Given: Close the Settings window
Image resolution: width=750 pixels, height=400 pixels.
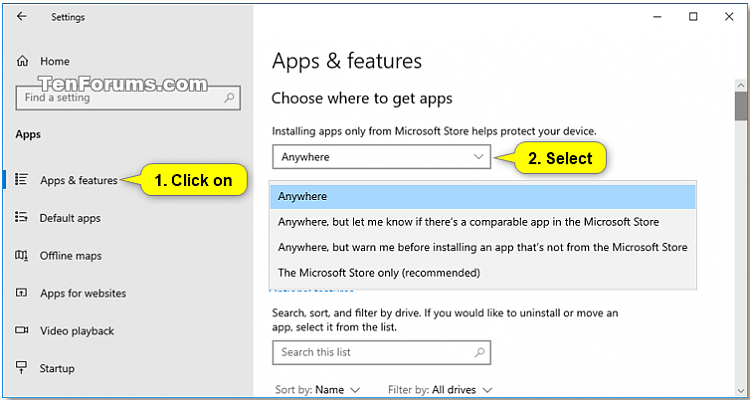Looking at the screenshot, I should 728,17.
